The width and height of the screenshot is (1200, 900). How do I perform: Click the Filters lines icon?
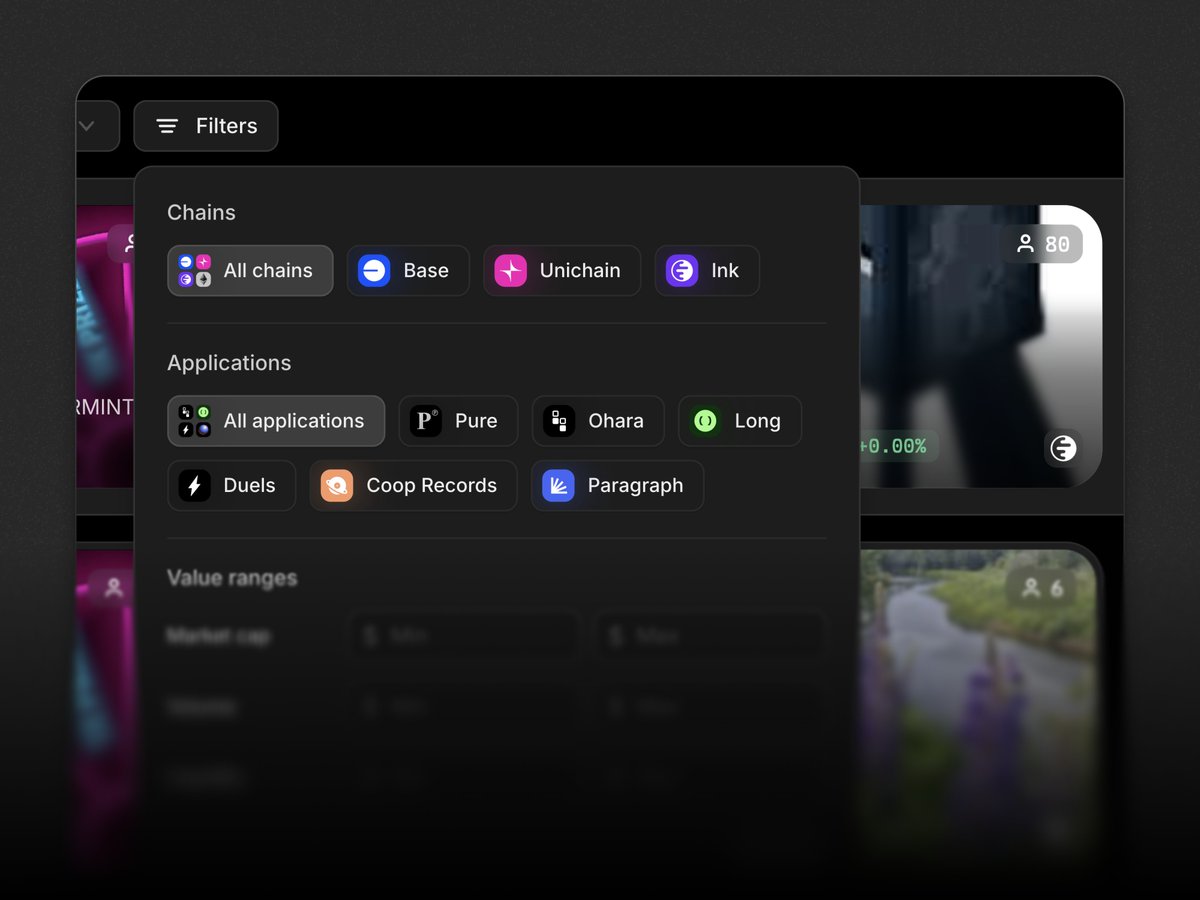(x=167, y=126)
